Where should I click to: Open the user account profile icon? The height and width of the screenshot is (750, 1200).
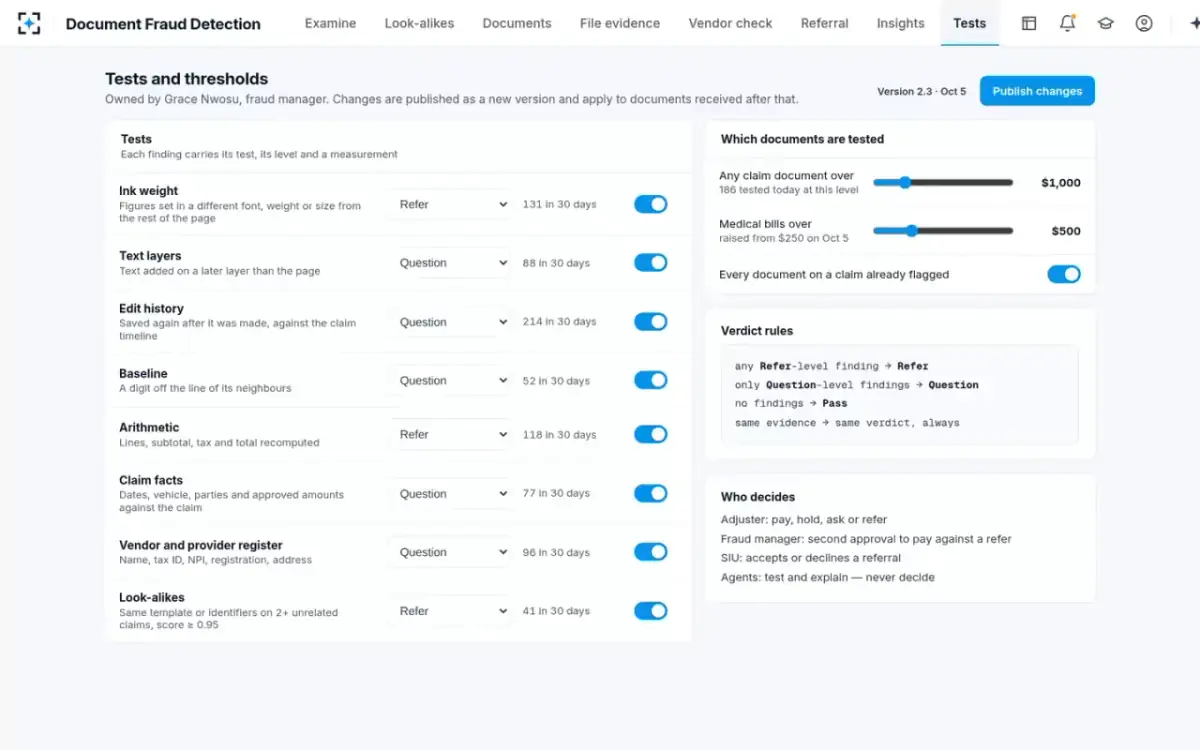click(x=1144, y=23)
